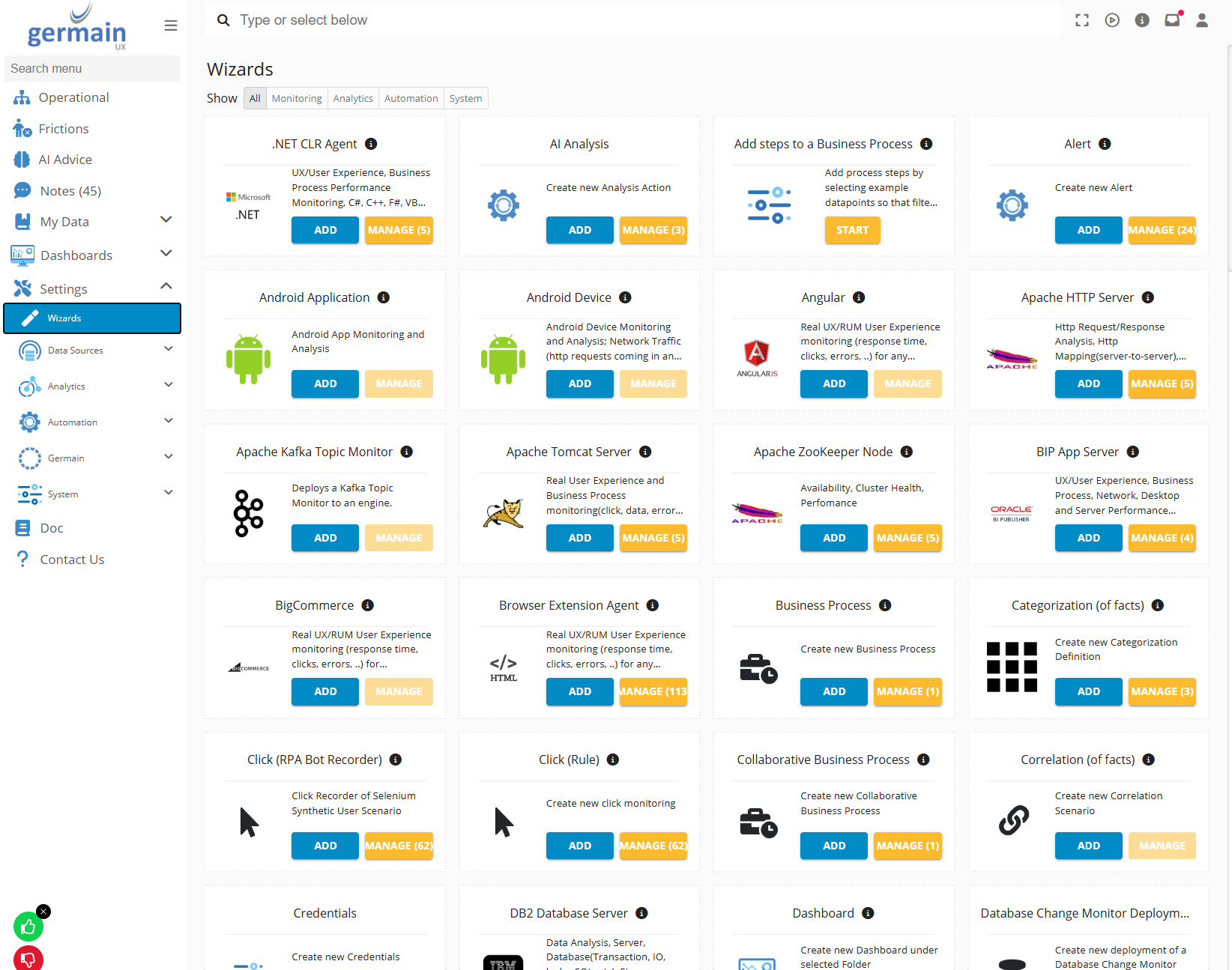
Task: Expand the My Data menu
Action: click(166, 220)
